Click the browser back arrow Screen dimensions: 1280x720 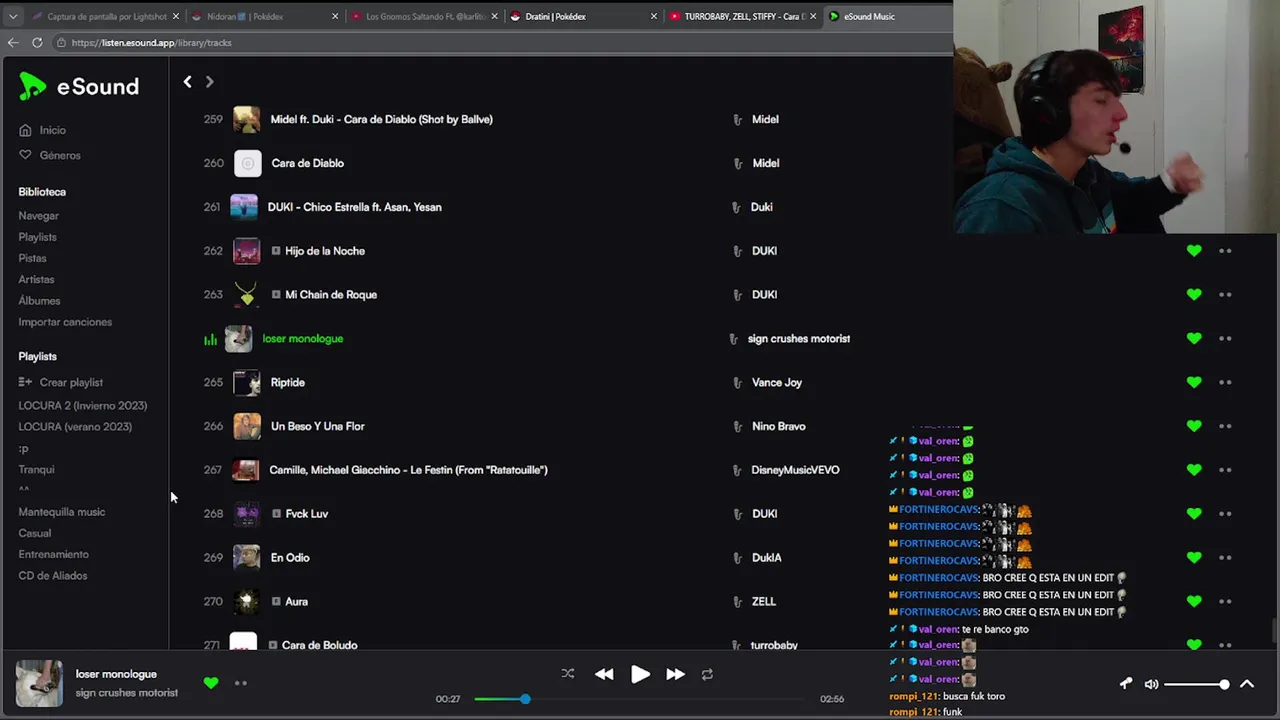click(13, 42)
